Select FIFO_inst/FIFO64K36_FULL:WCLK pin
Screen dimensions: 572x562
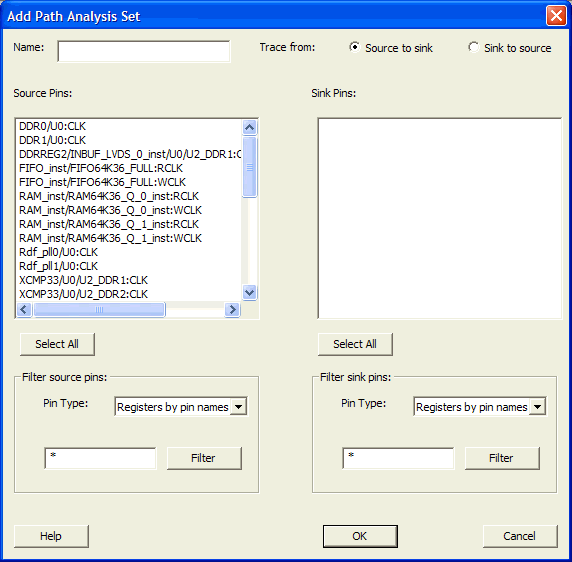point(103,182)
